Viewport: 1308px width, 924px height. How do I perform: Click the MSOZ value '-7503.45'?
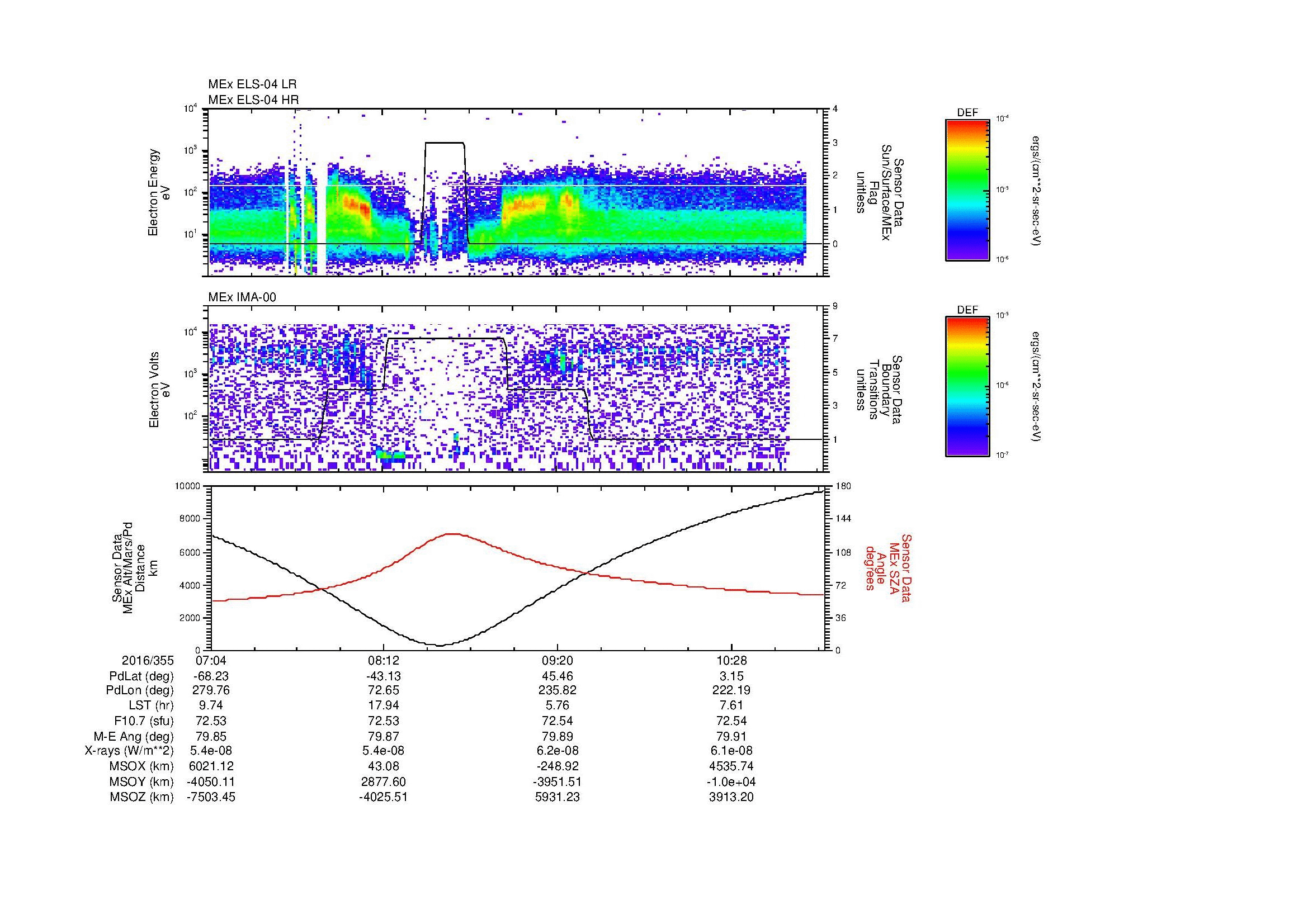tap(211, 798)
